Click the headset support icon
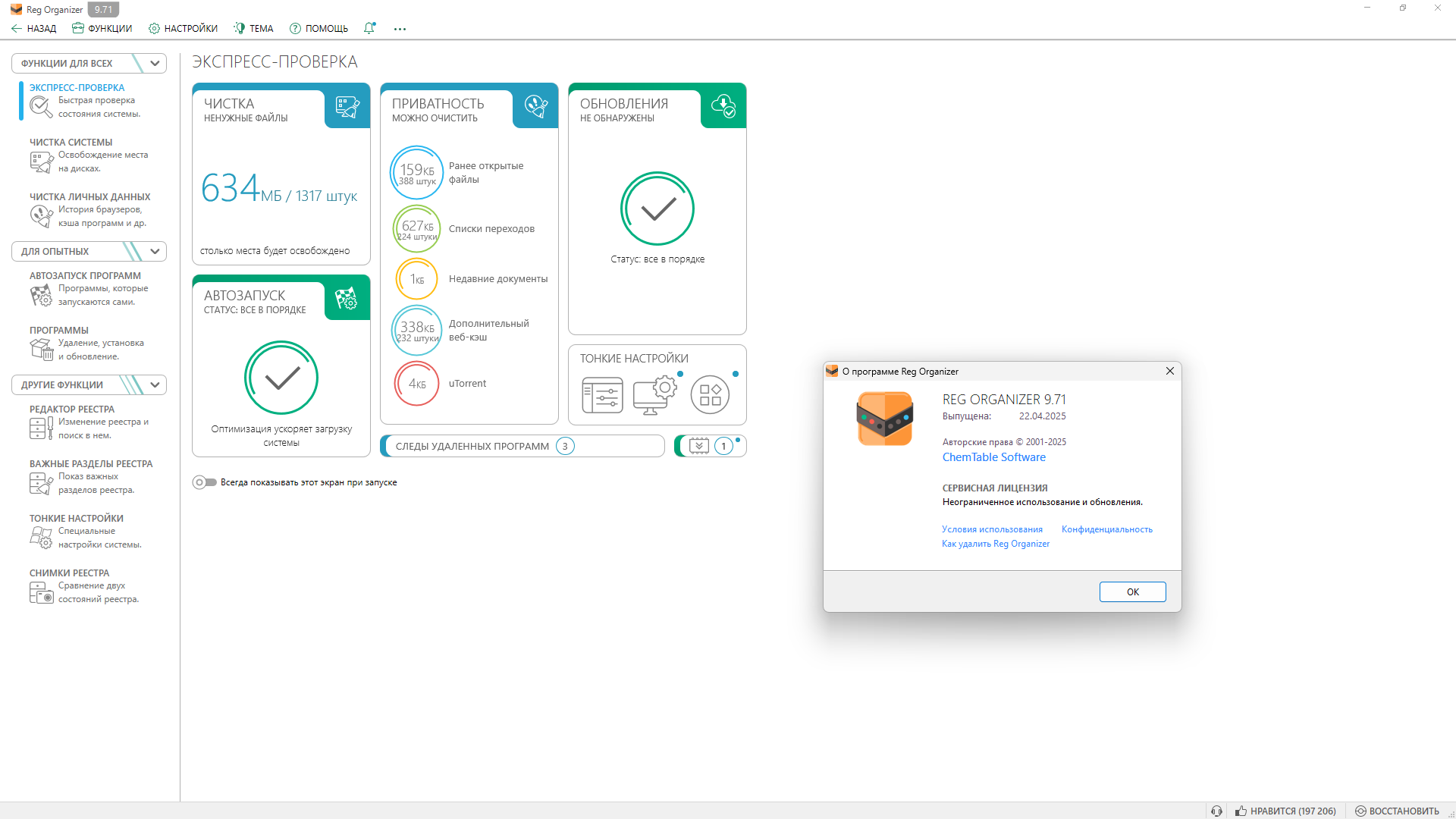Image resolution: width=1456 pixels, height=819 pixels. coord(1216,811)
